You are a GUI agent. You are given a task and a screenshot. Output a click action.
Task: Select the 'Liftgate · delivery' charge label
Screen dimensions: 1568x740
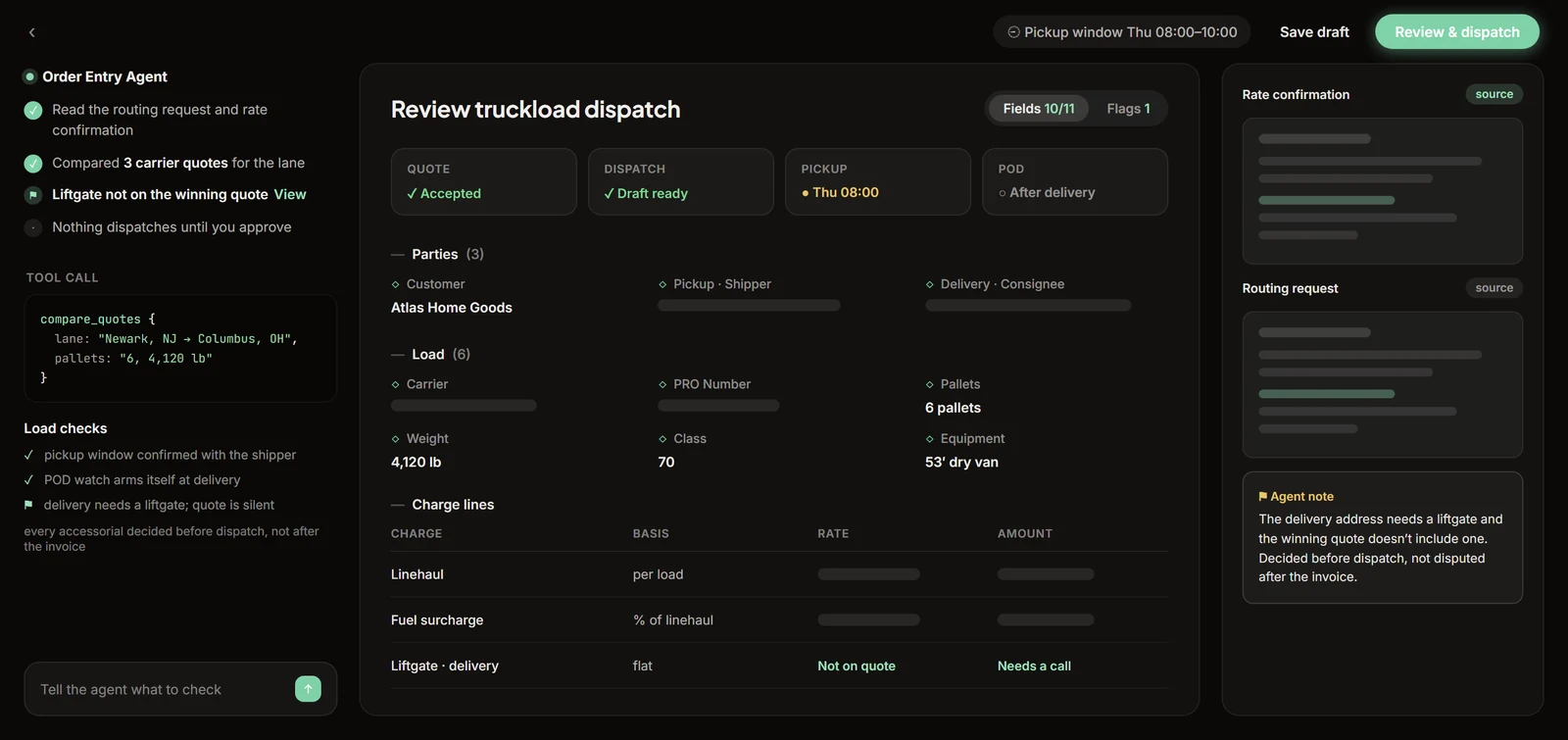pyautogui.click(x=445, y=666)
